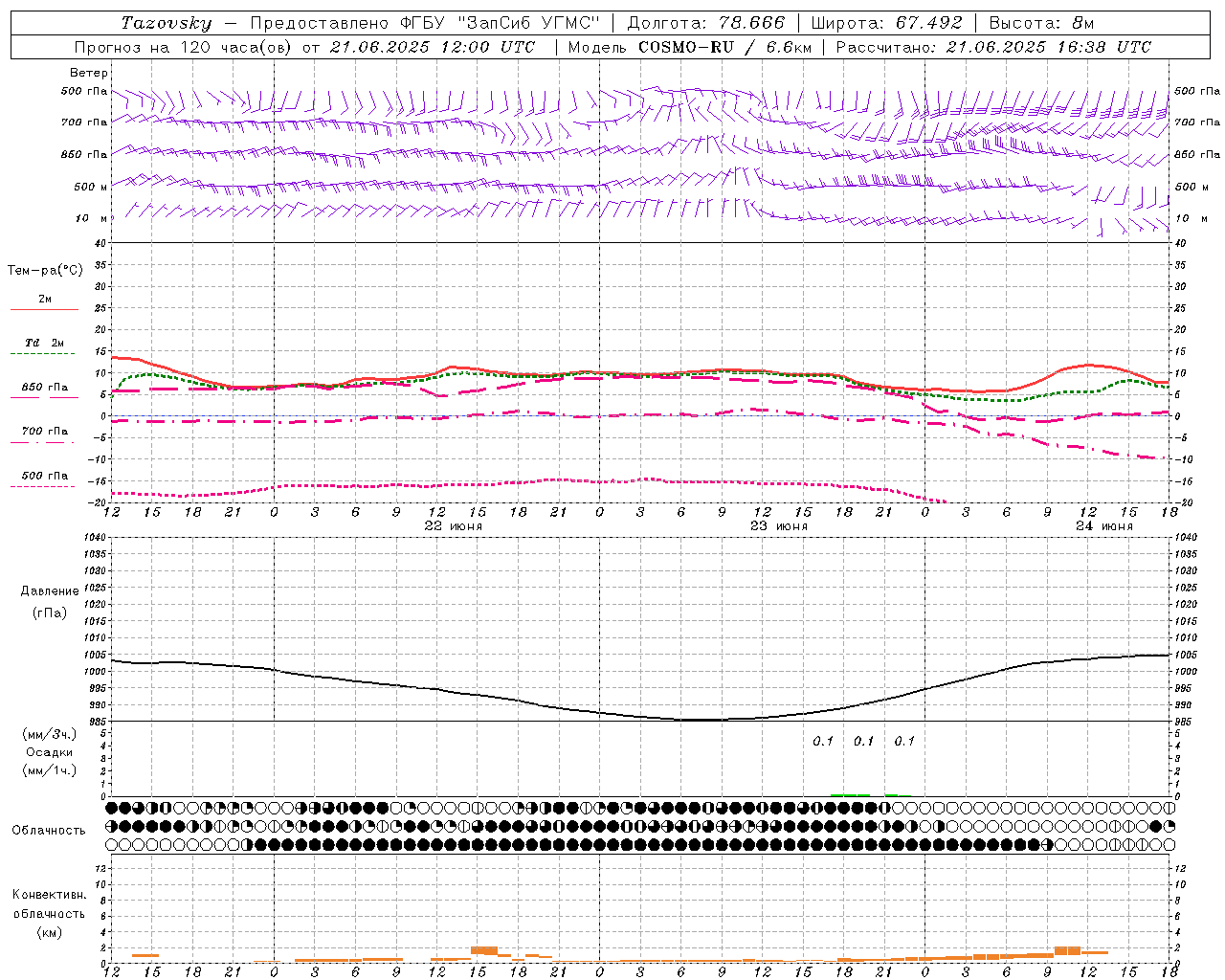Click the '24 июня' date label
This screenshot has height=980, width=1225.
pyautogui.click(x=1104, y=526)
